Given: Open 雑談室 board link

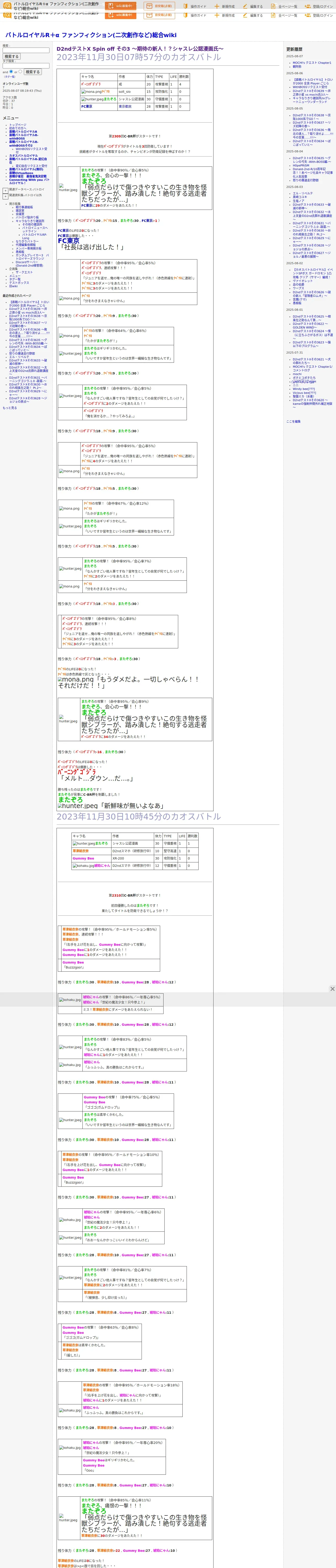Looking at the screenshot, I should tap(20, 211).
